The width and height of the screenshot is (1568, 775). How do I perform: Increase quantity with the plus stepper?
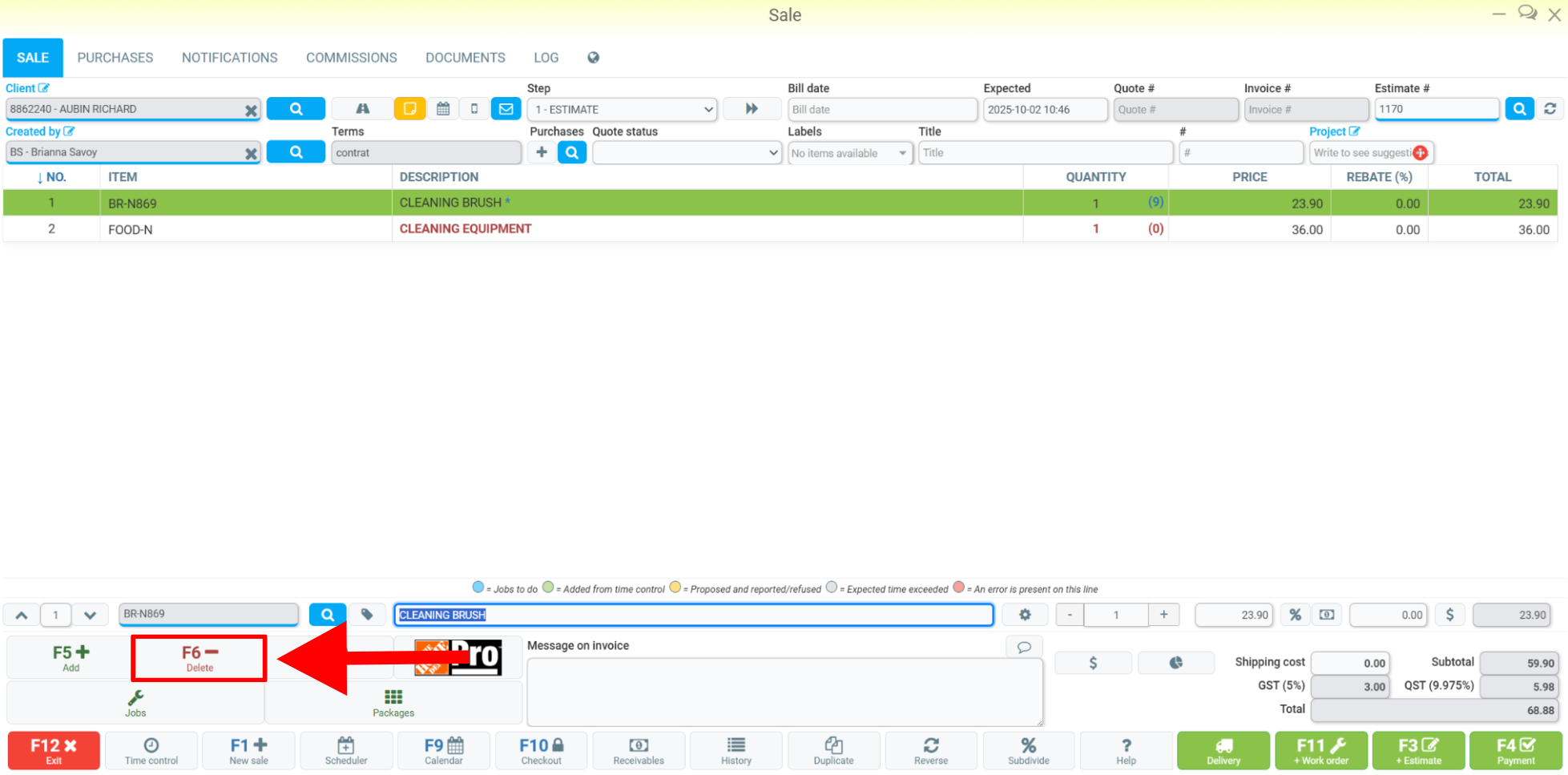pyautogui.click(x=1163, y=615)
